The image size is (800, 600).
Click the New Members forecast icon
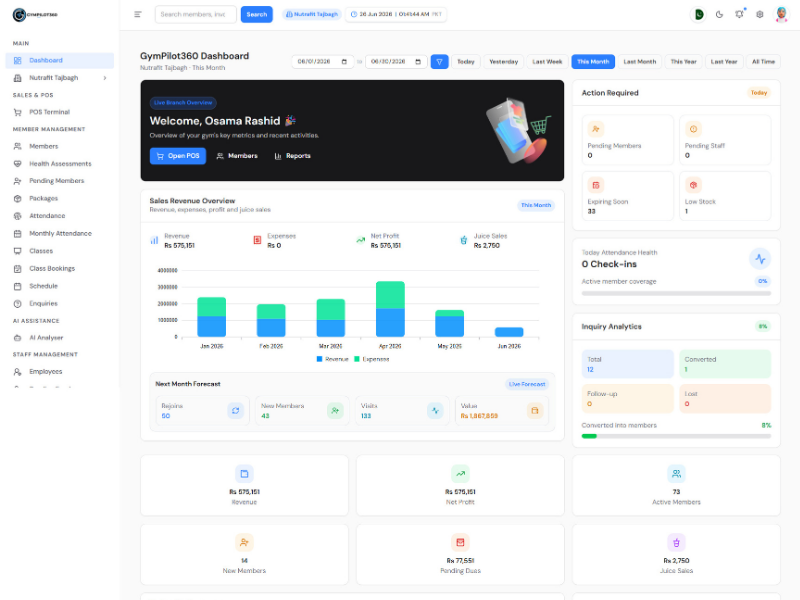point(335,410)
